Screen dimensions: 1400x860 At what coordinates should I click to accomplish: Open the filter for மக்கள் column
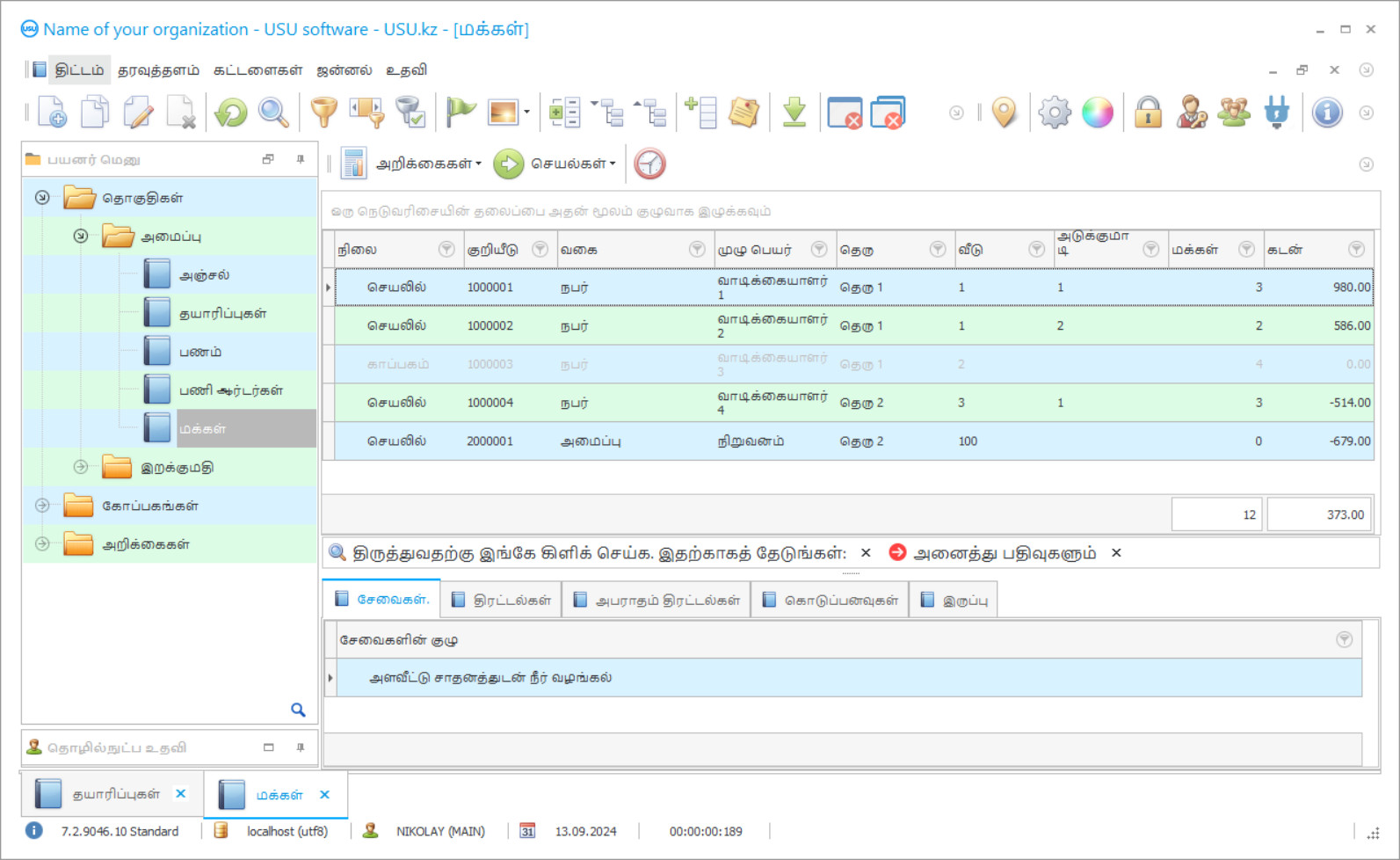coord(1246,250)
